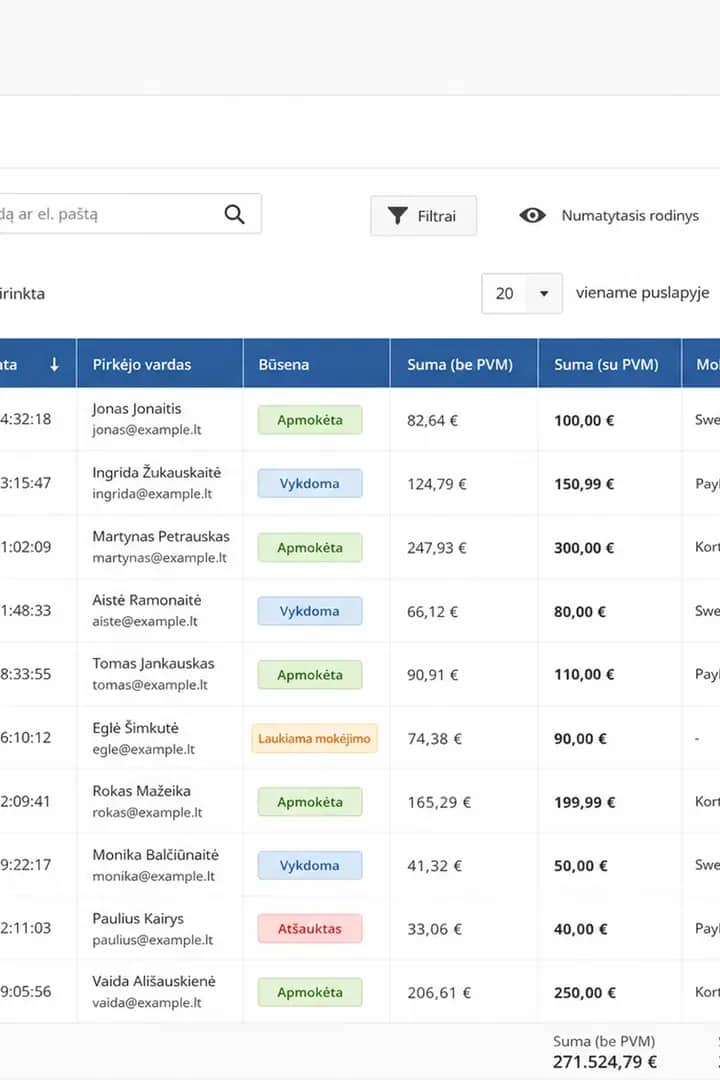Click the 247,93 € amount cell

[x=437, y=548]
